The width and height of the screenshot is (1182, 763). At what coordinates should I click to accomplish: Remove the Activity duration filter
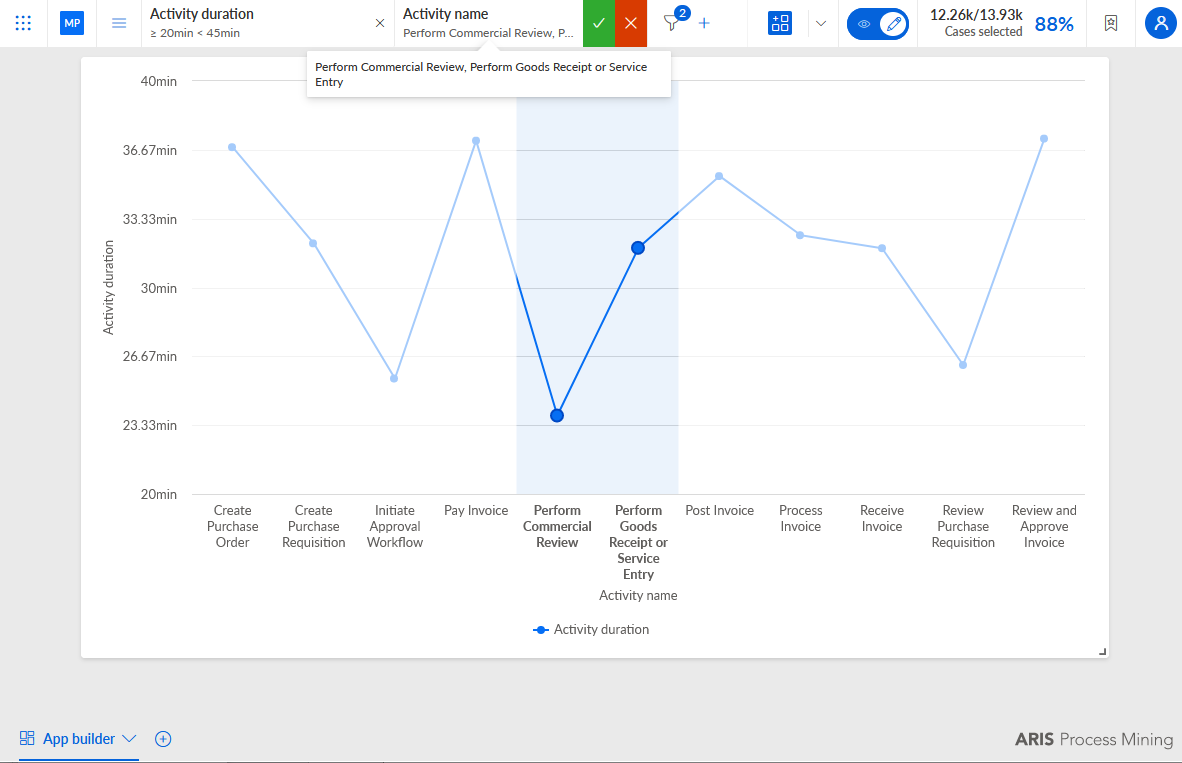380,23
